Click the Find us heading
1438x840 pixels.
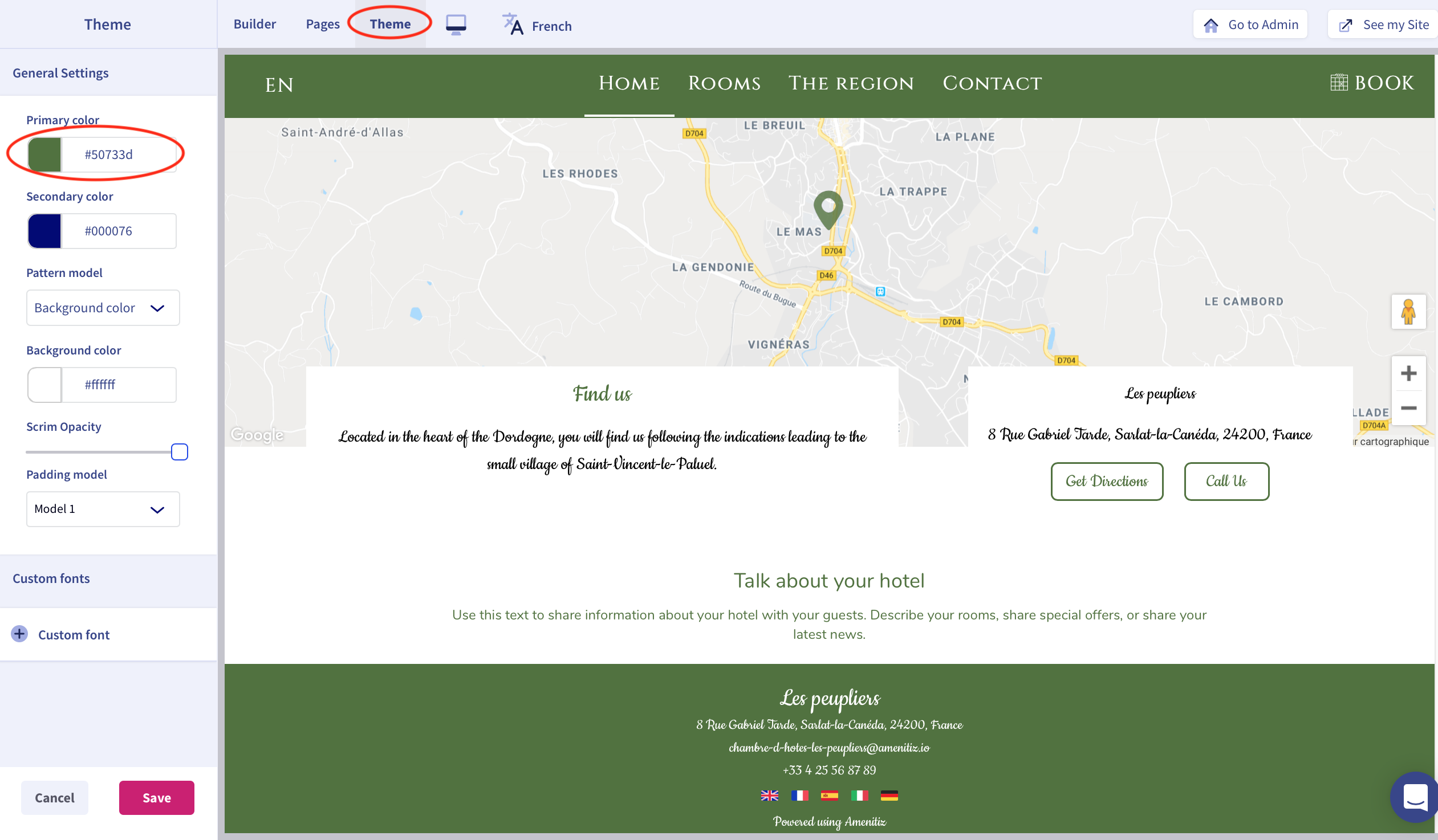click(602, 393)
